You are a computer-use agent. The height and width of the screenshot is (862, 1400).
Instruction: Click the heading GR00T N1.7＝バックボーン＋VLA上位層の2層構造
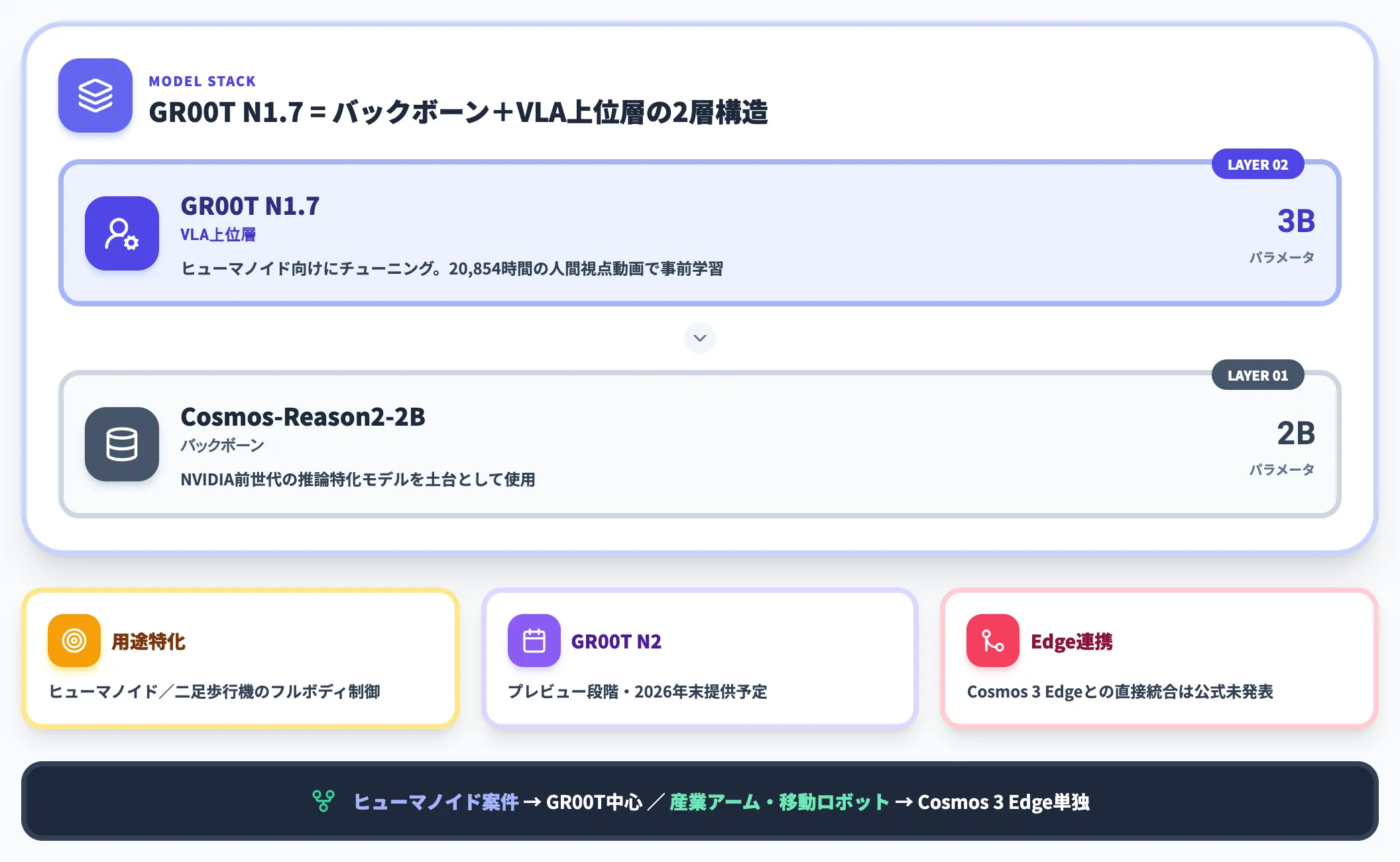point(458,112)
